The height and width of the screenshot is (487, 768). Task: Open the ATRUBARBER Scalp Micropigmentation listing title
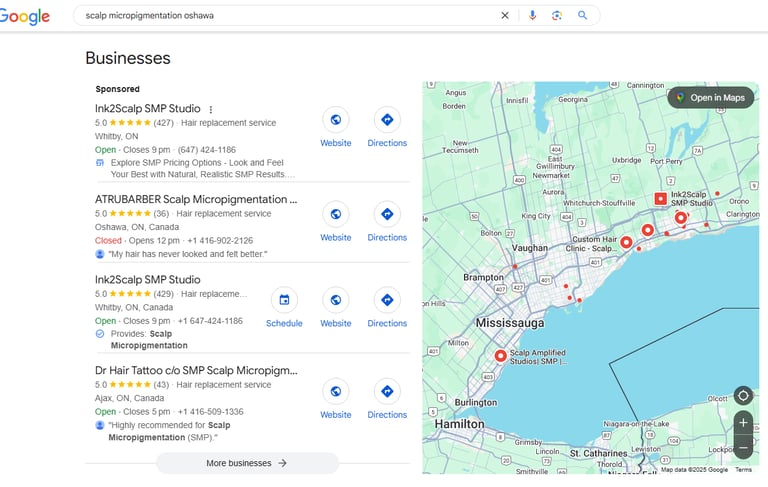coord(196,199)
